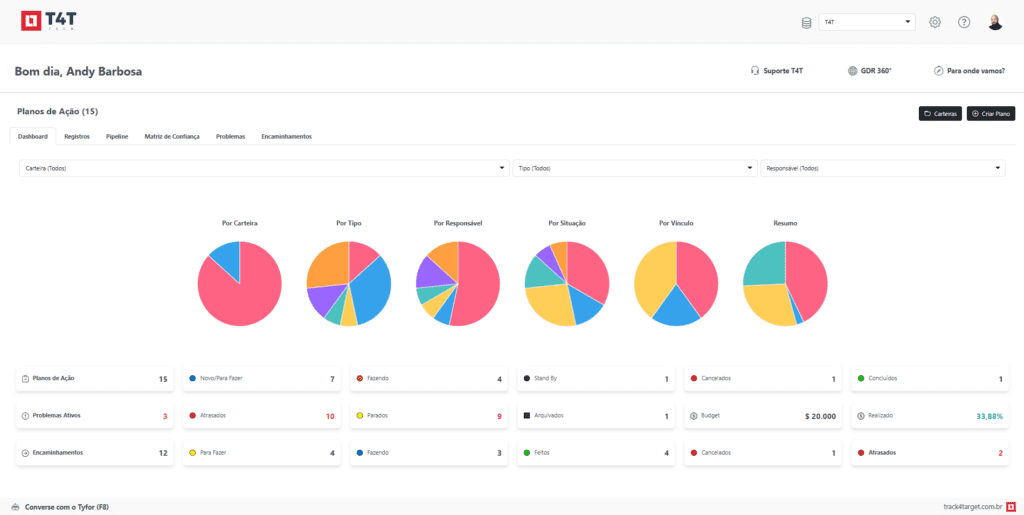Viewport: 1024px width, 515px height.
Task: Open the Matriz de Confiança tab
Action: [172, 136]
